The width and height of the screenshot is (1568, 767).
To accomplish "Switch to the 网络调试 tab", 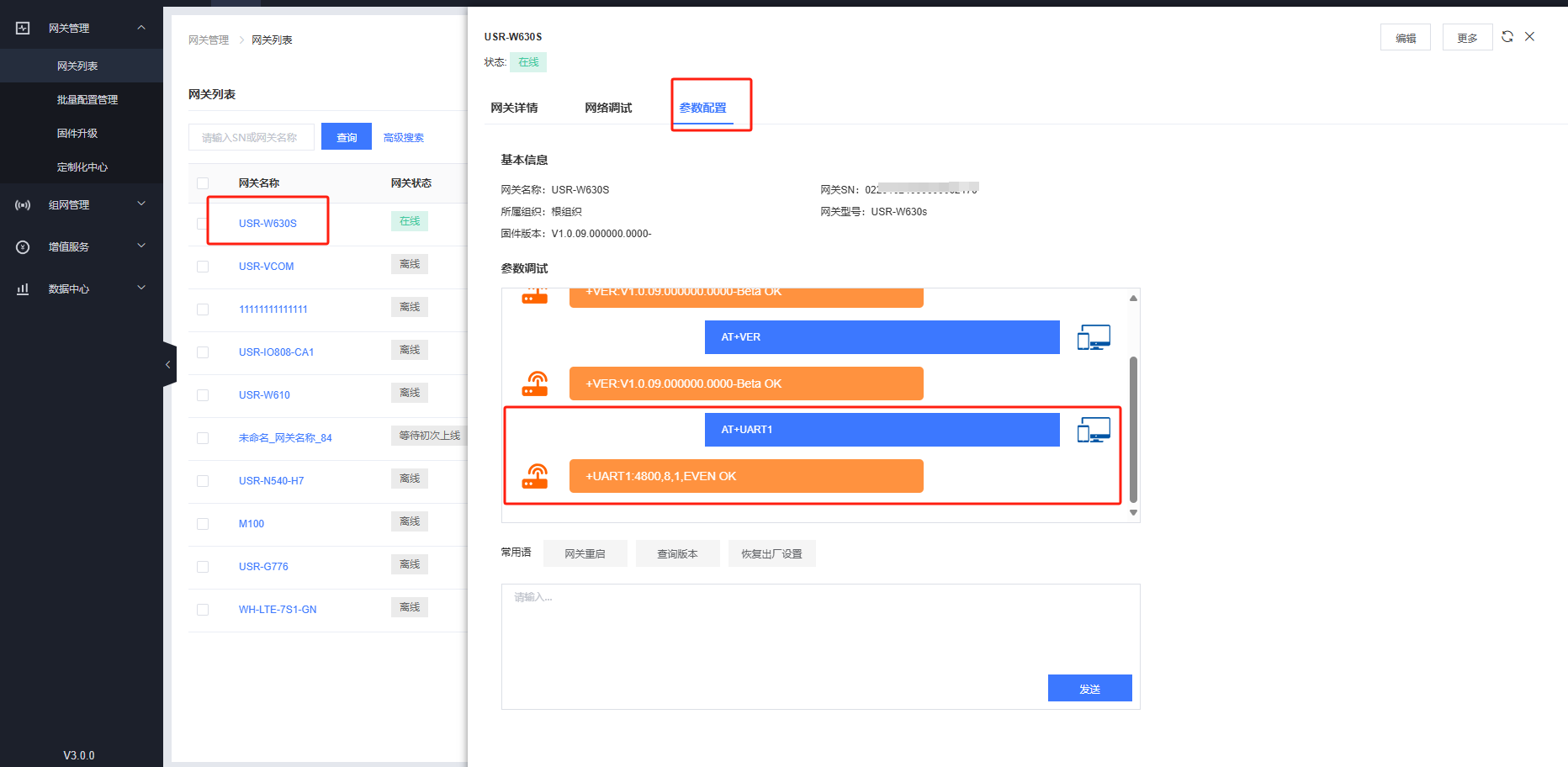I will click(608, 108).
